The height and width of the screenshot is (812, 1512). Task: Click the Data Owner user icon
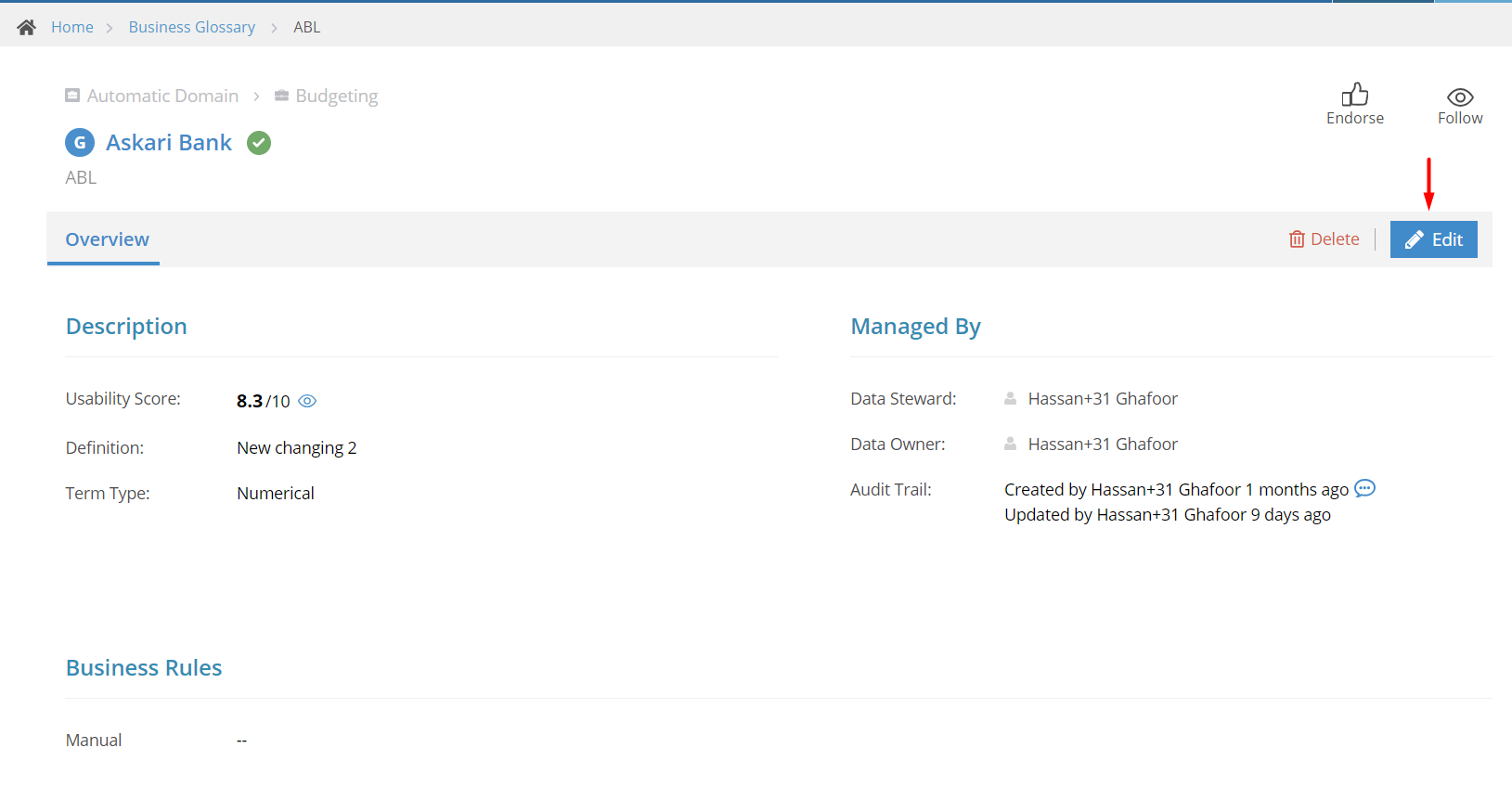pos(1010,444)
